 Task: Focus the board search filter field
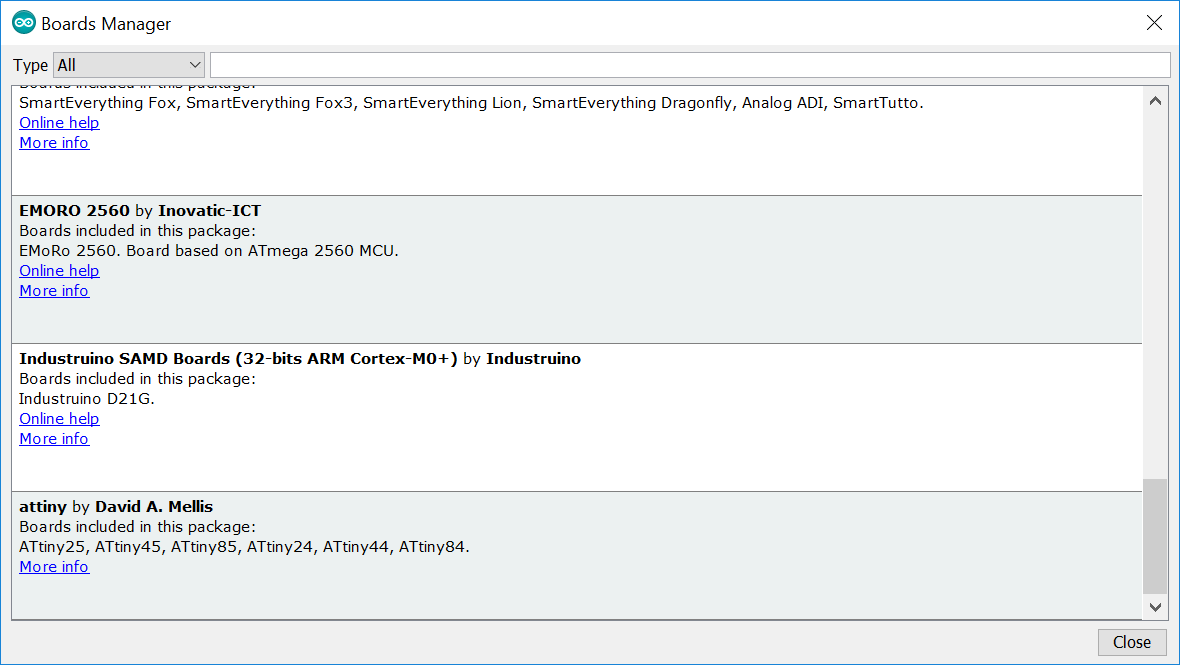[x=690, y=65]
